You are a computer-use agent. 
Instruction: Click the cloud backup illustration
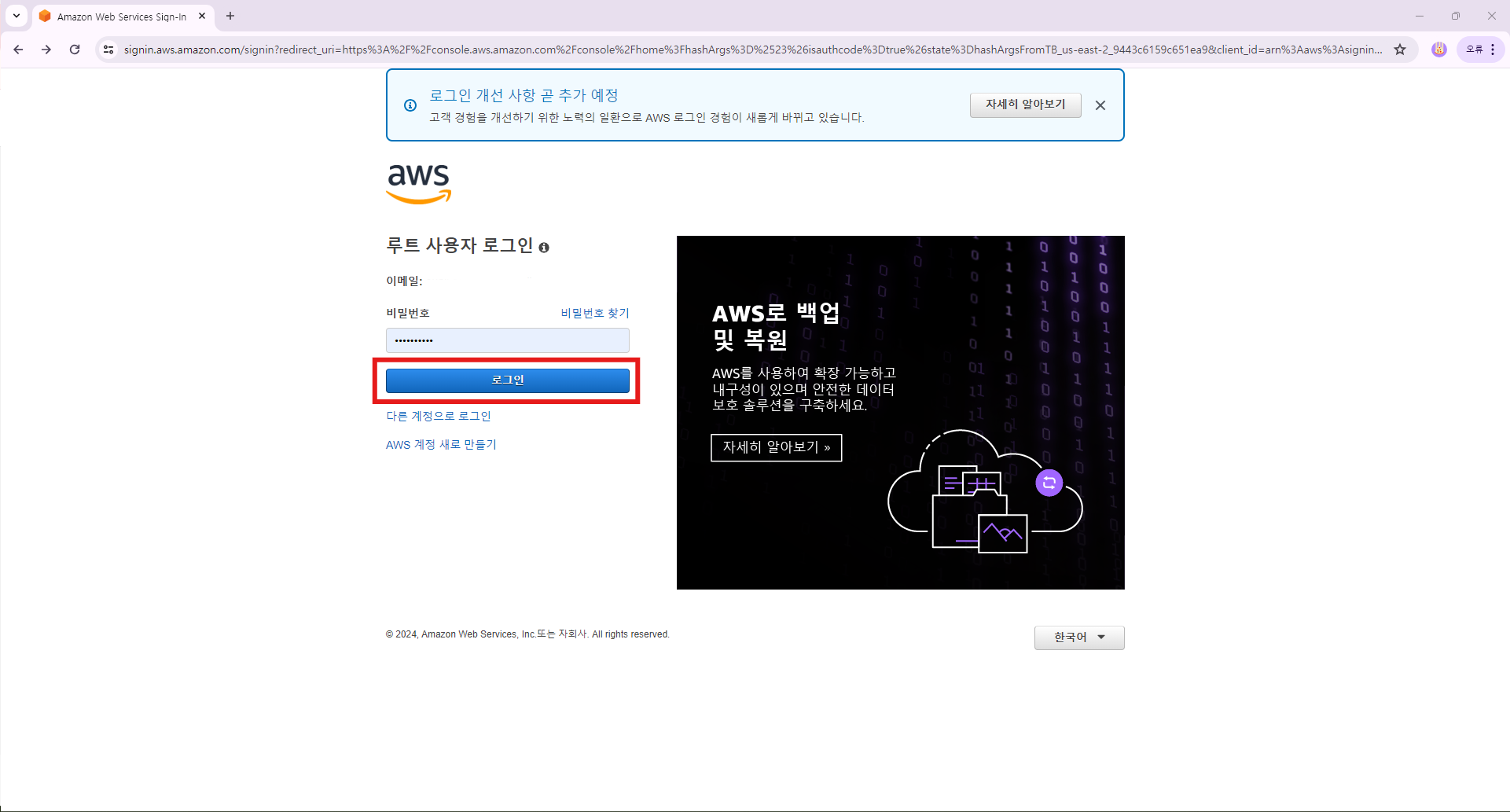point(985,492)
